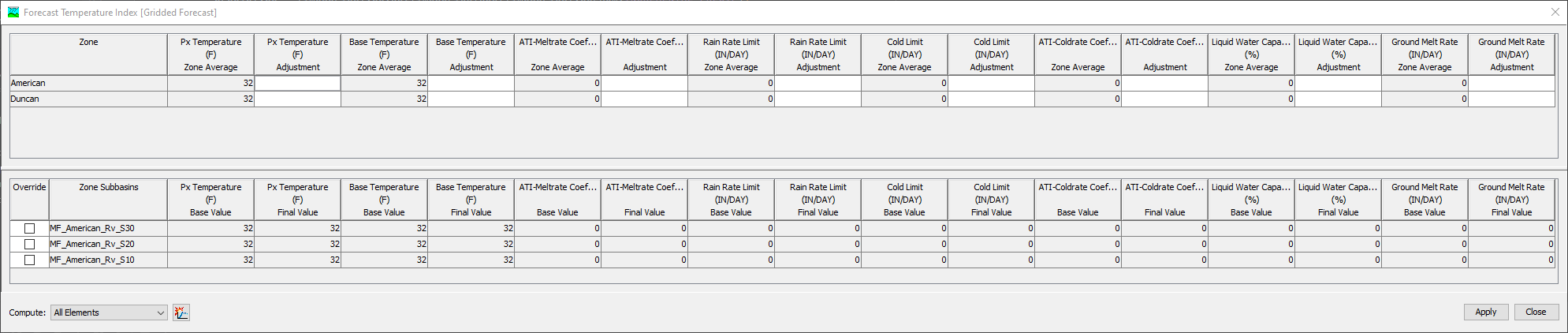Screen dimensions: 1568x333
Task: Select American Ground Melt Rate Adjustment cell
Action: [1511, 83]
